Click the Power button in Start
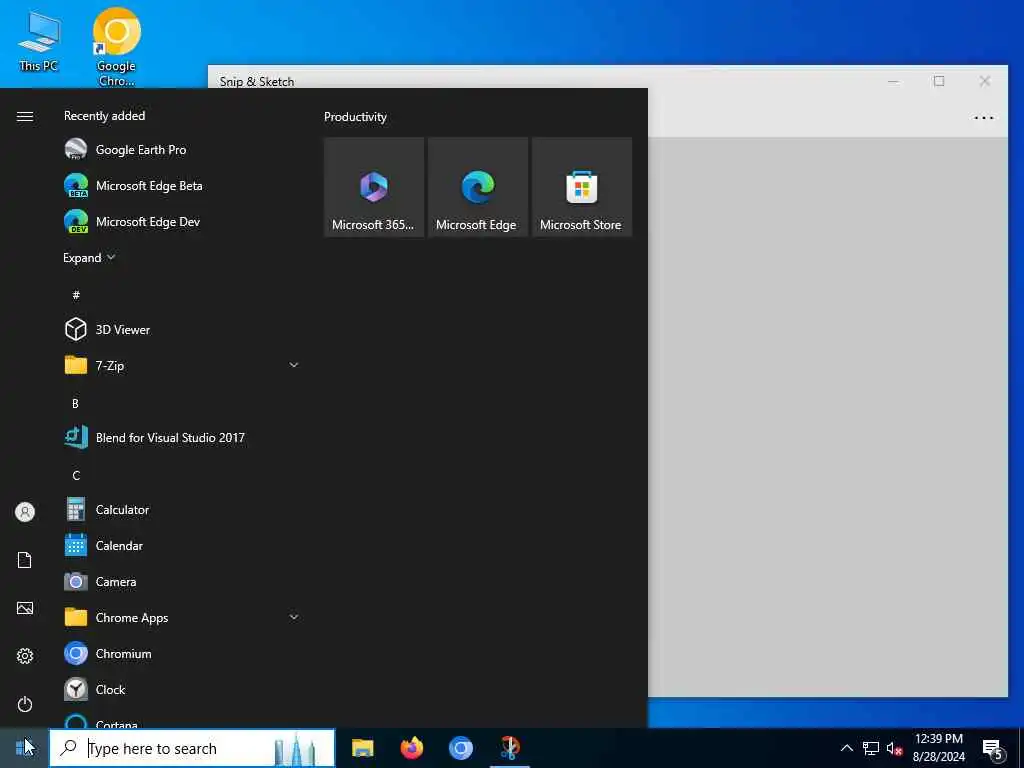This screenshot has width=1024, height=768. [x=25, y=704]
